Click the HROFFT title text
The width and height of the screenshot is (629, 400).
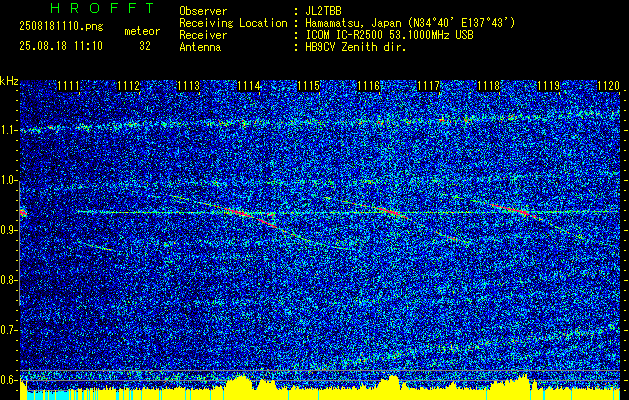point(103,8)
